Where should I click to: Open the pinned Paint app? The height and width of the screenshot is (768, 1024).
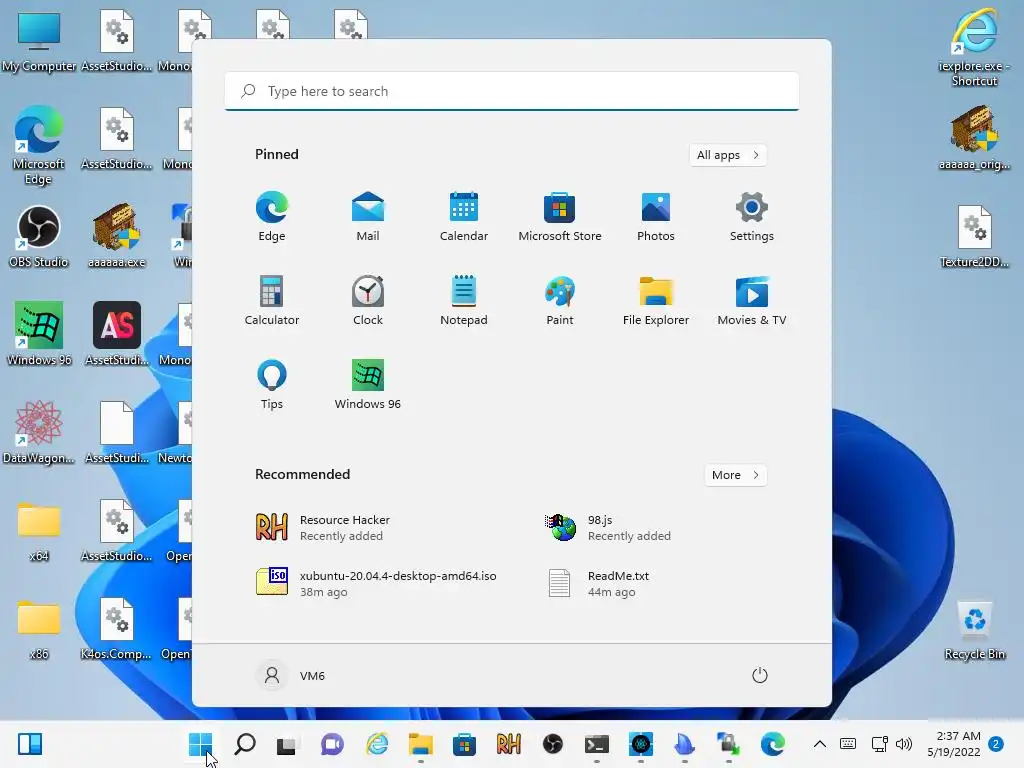click(560, 300)
